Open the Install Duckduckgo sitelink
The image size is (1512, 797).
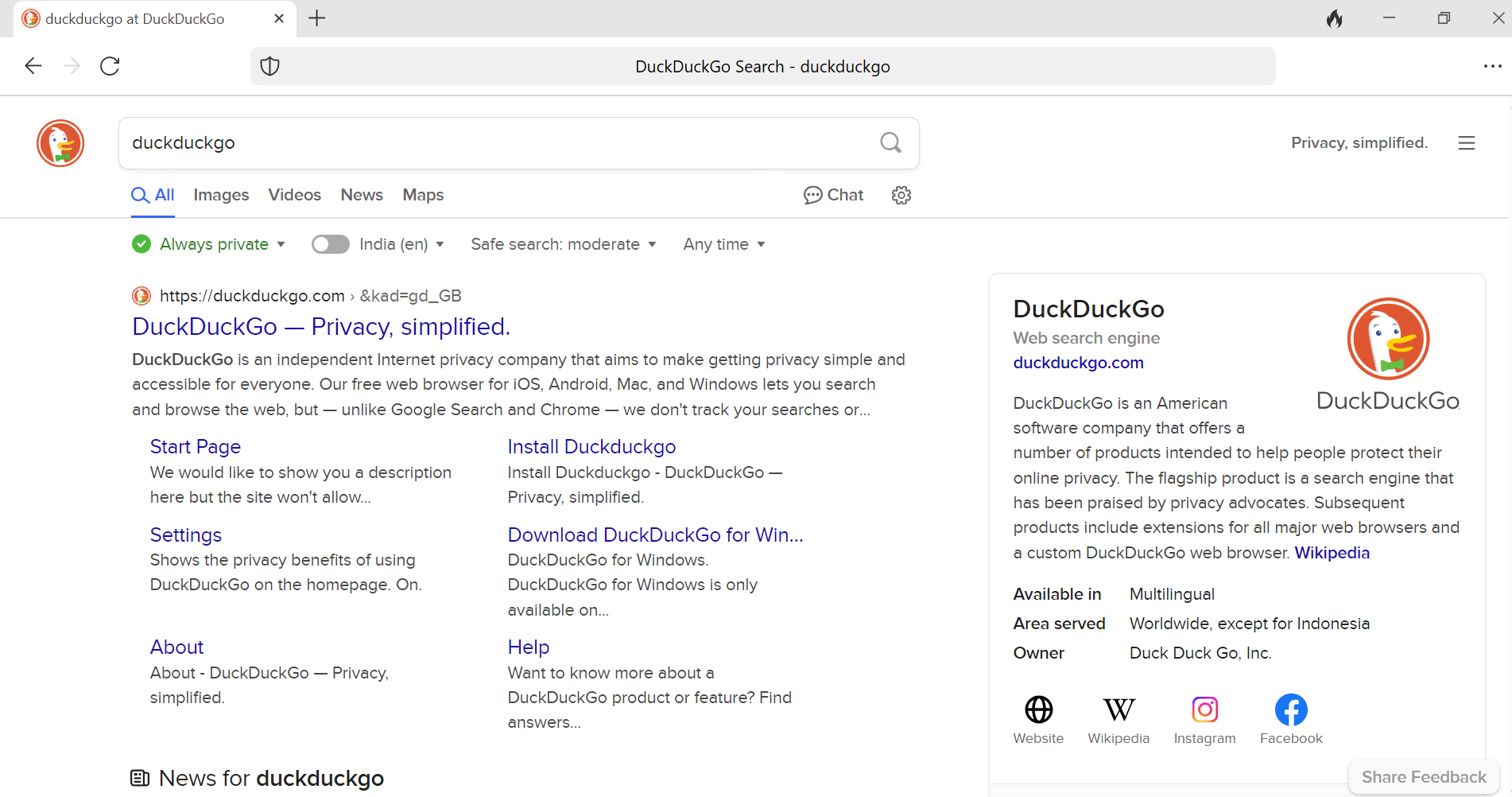coord(591,447)
